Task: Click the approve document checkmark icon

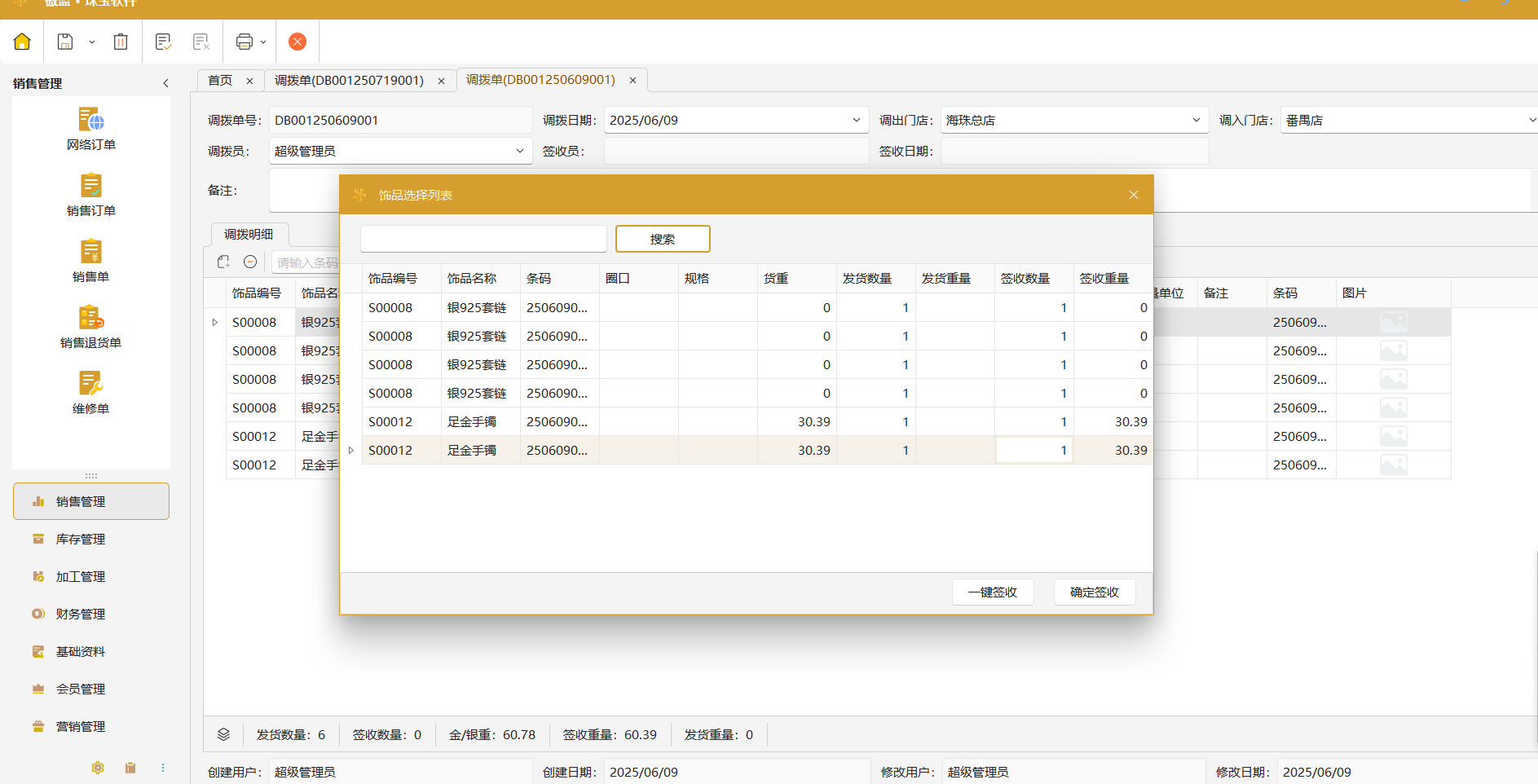Action: (x=163, y=42)
